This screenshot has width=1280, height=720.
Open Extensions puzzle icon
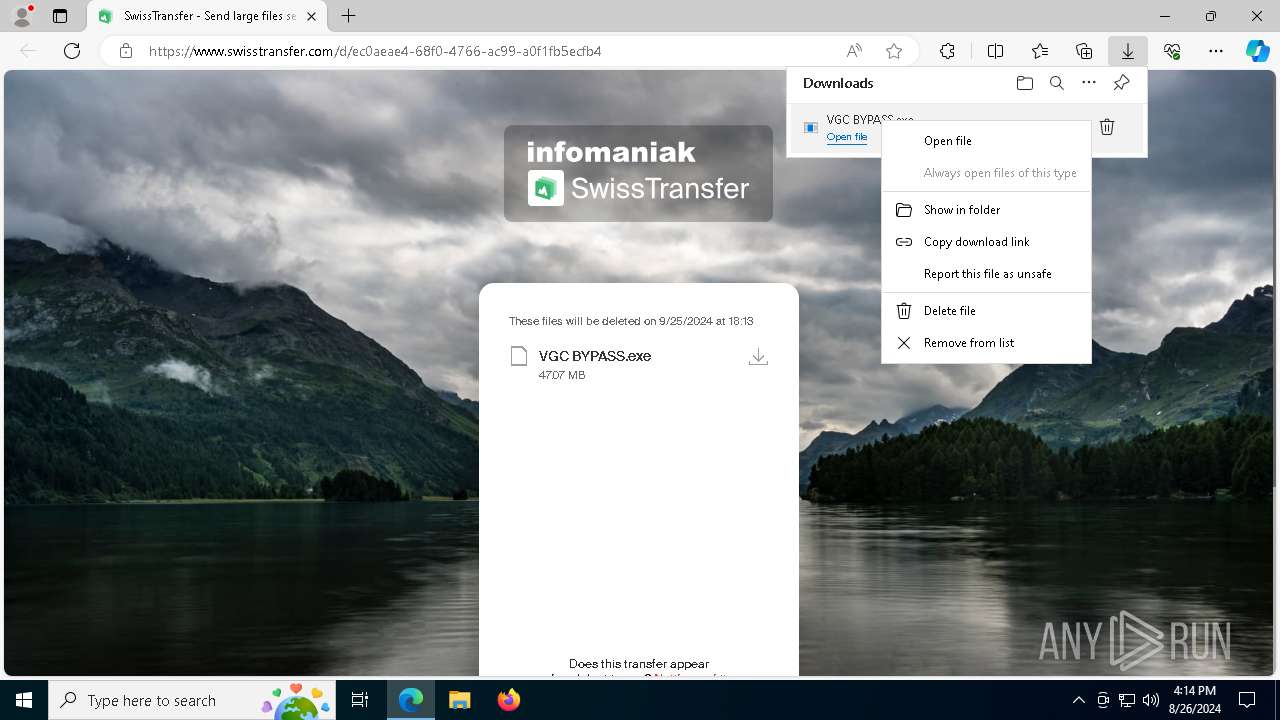947,51
